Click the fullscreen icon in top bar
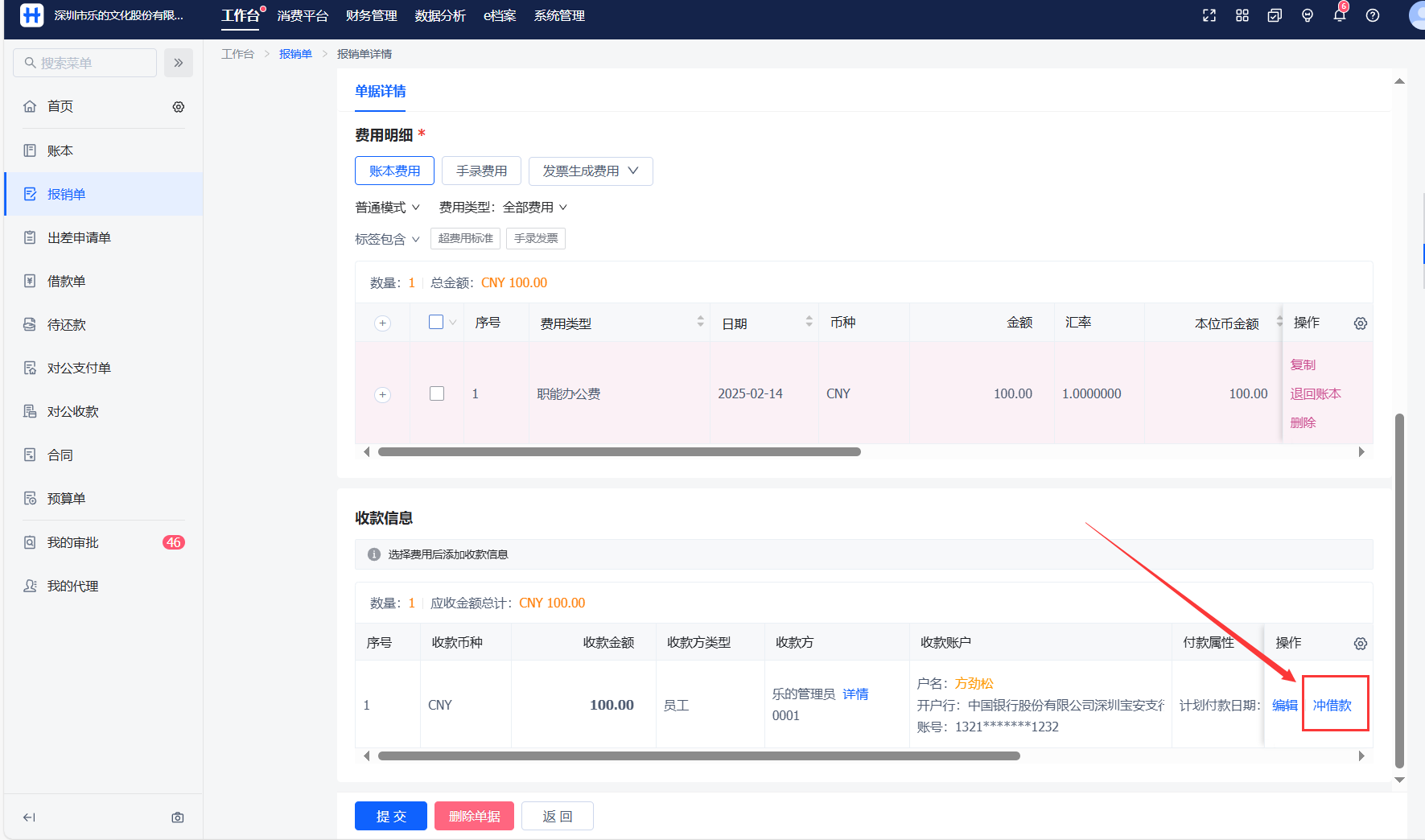Viewport: 1425px width, 840px height. point(1209,16)
